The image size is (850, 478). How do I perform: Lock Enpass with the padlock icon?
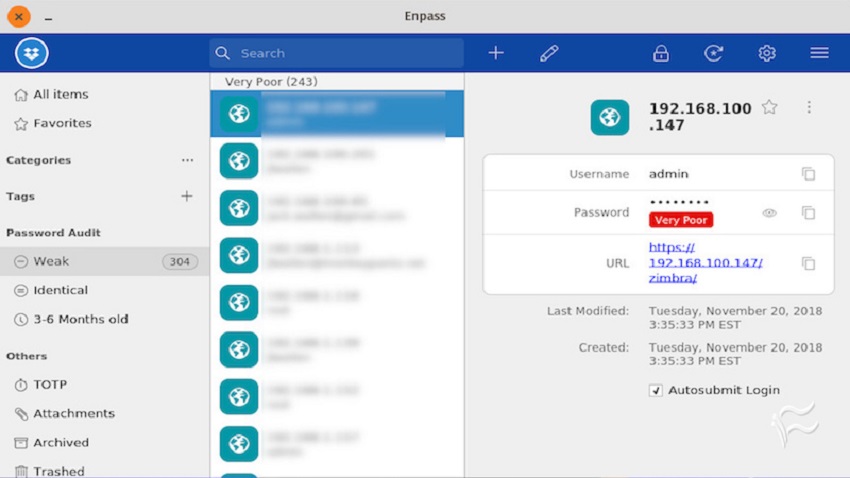click(660, 53)
